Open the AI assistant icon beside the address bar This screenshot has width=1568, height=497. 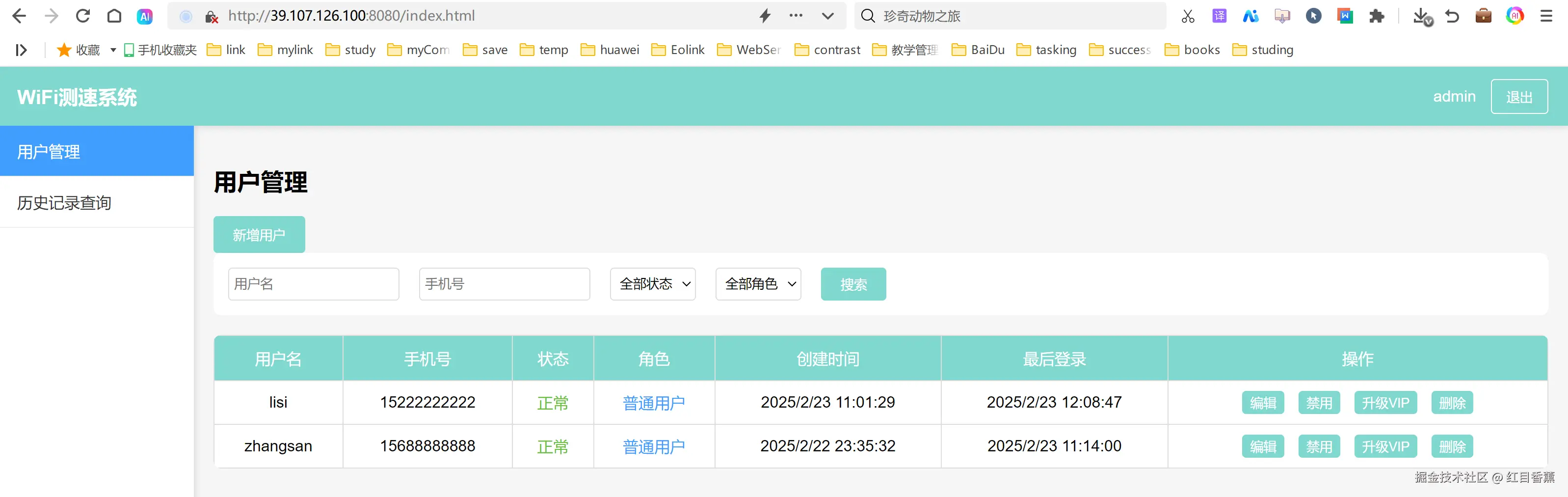click(145, 16)
